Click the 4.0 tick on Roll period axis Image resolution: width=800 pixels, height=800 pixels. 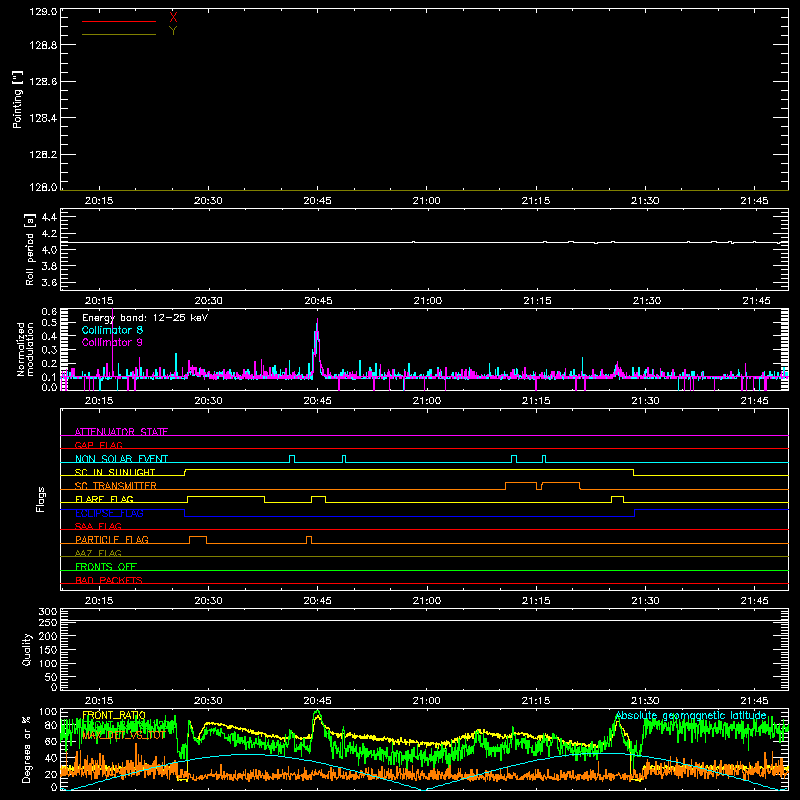pyautogui.click(x=49, y=250)
